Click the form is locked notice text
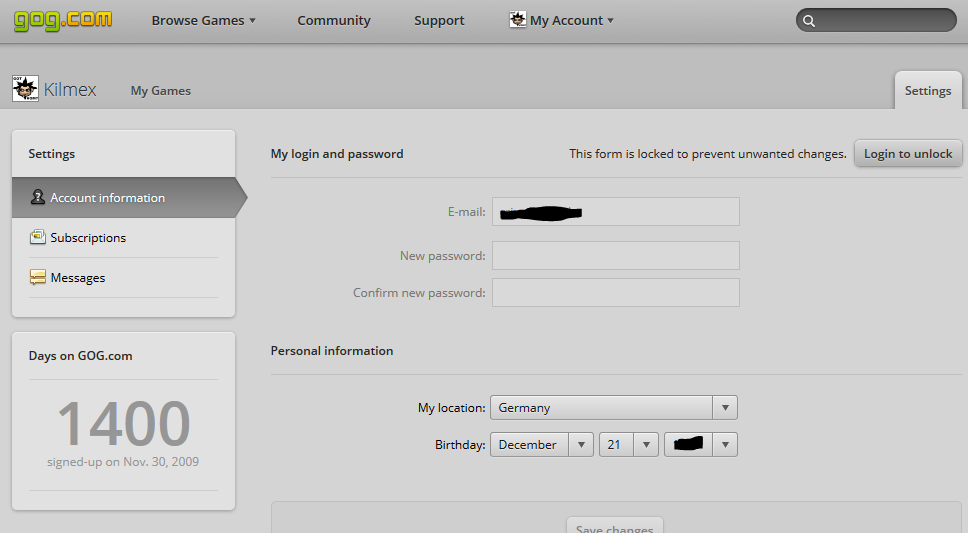 707,154
